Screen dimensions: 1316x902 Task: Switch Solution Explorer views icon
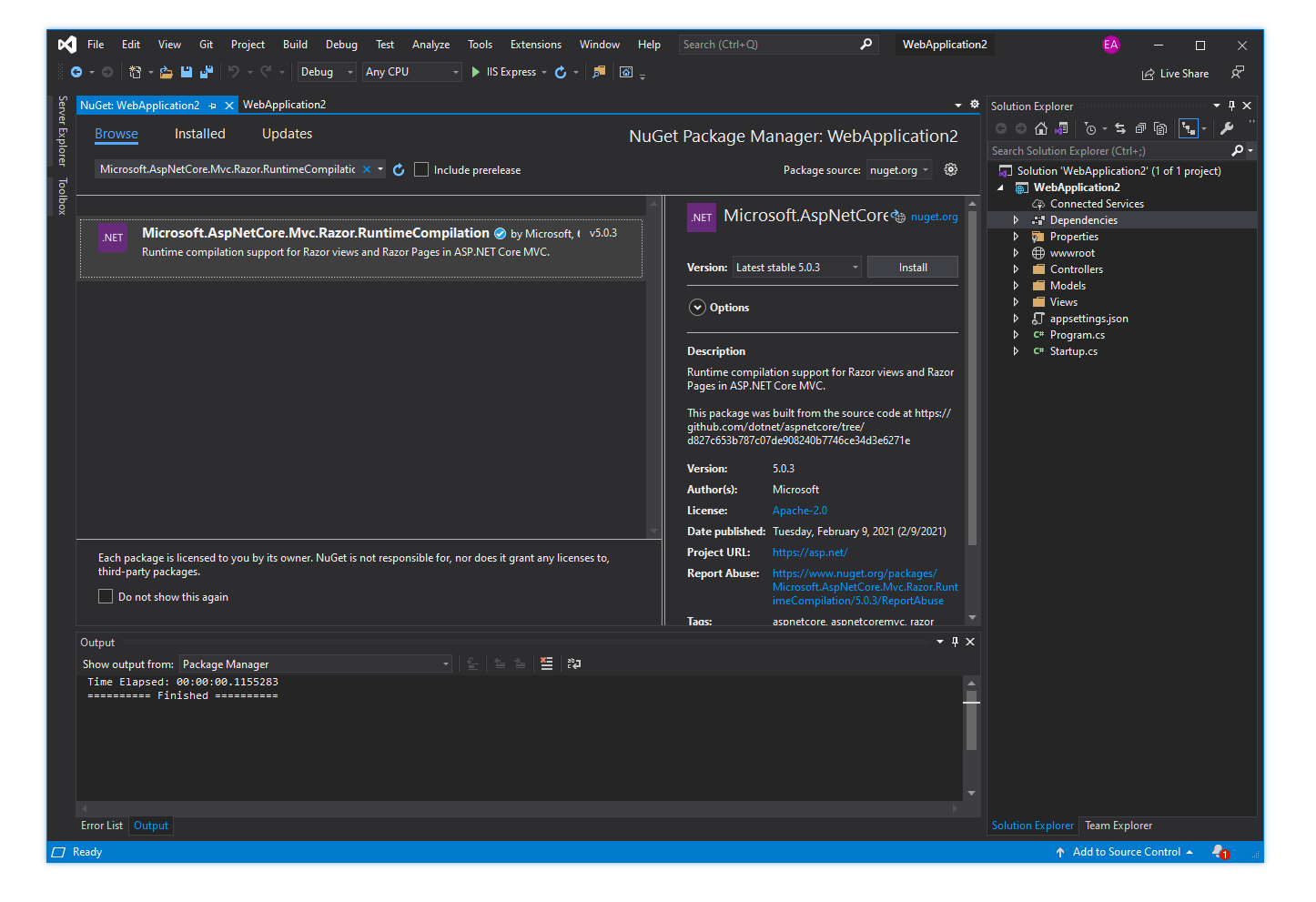click(1061, 128)
